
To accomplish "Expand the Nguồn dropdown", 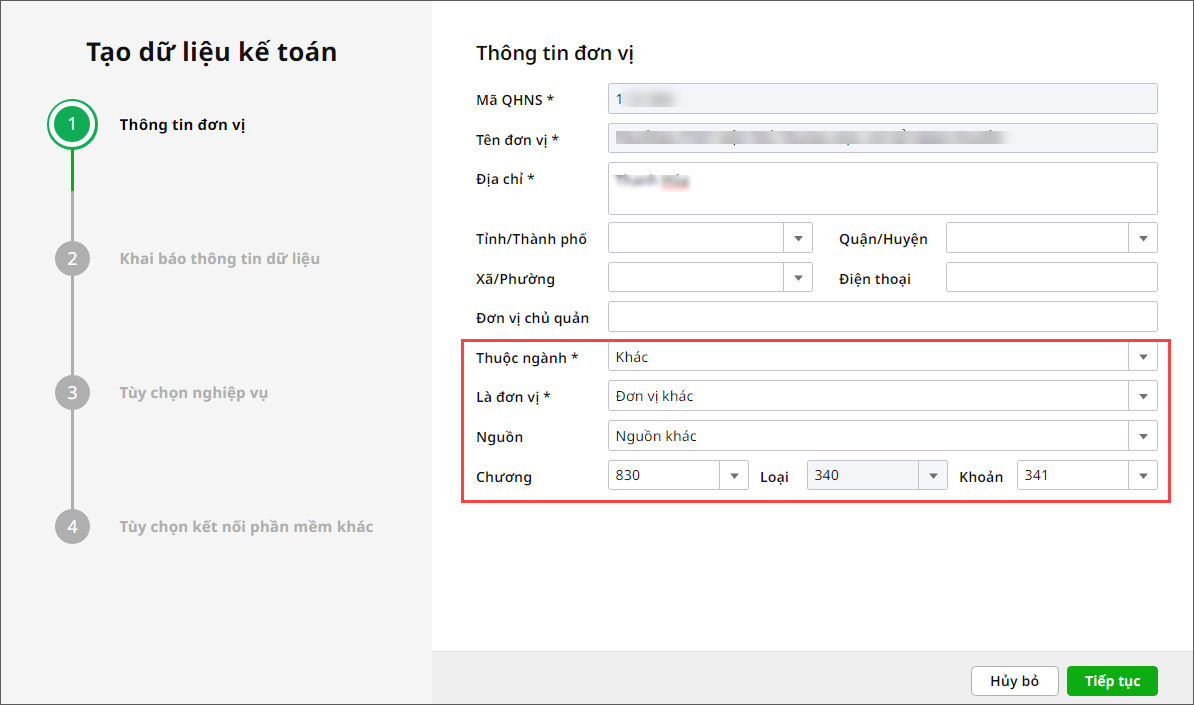I will point(1143,436).
